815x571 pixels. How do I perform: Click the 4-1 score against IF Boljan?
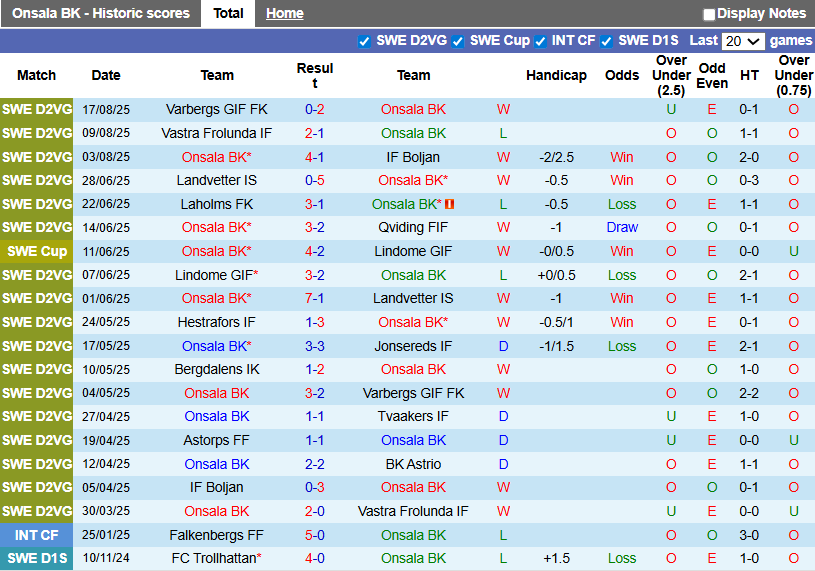pos(314,157)
